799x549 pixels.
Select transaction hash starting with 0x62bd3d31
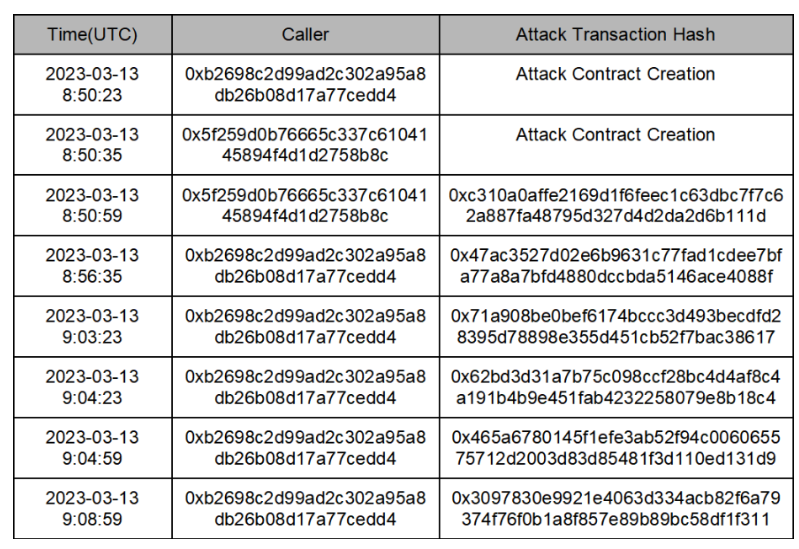(x=616, y=387)
